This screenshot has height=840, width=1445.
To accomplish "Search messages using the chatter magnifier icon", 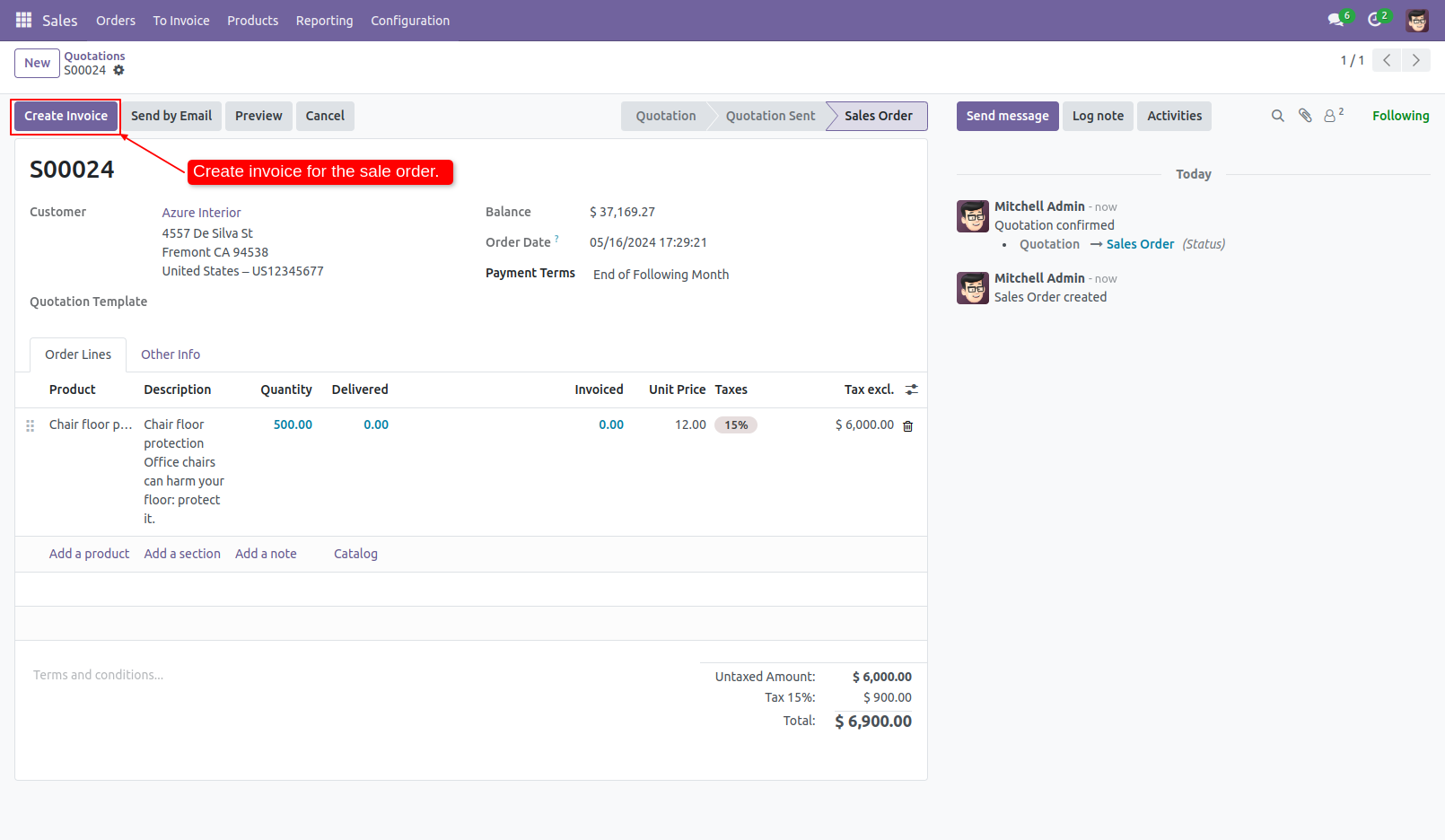I will tap(1277, 115).
